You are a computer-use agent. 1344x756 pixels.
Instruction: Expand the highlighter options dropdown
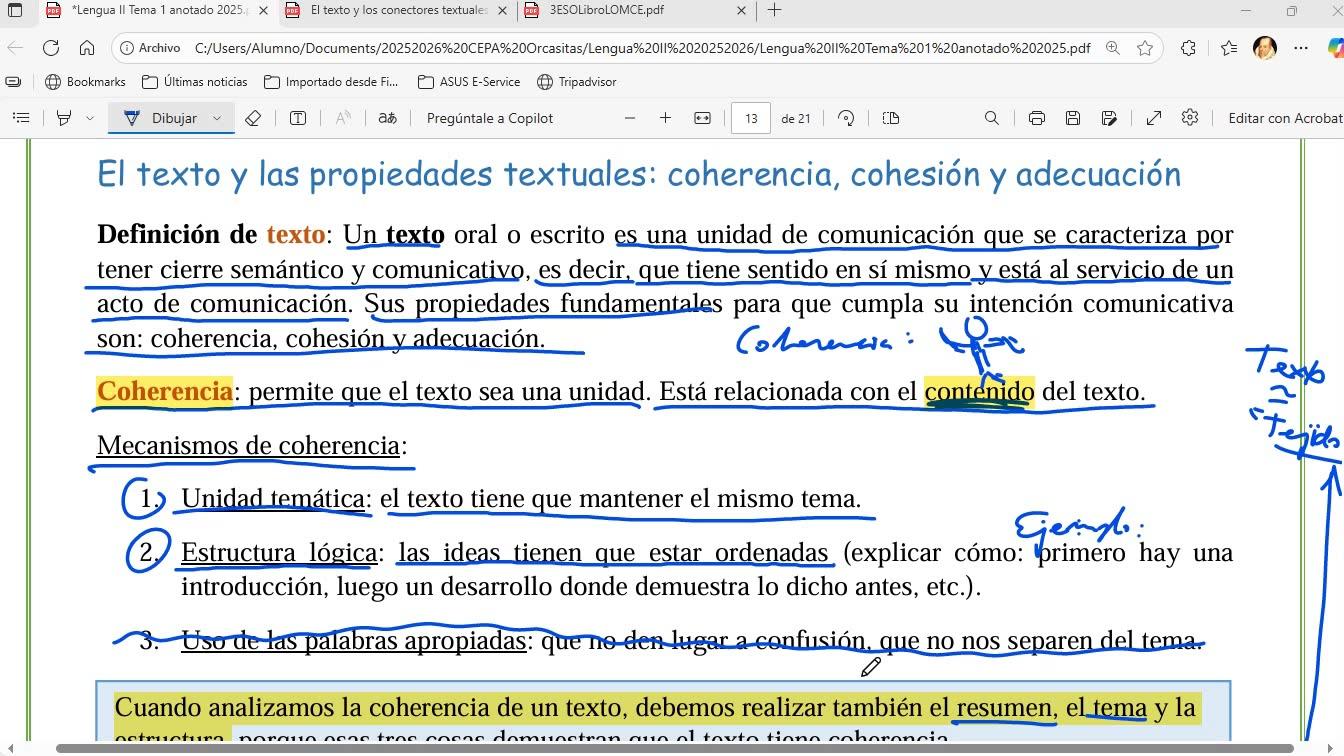coord(90,118)
